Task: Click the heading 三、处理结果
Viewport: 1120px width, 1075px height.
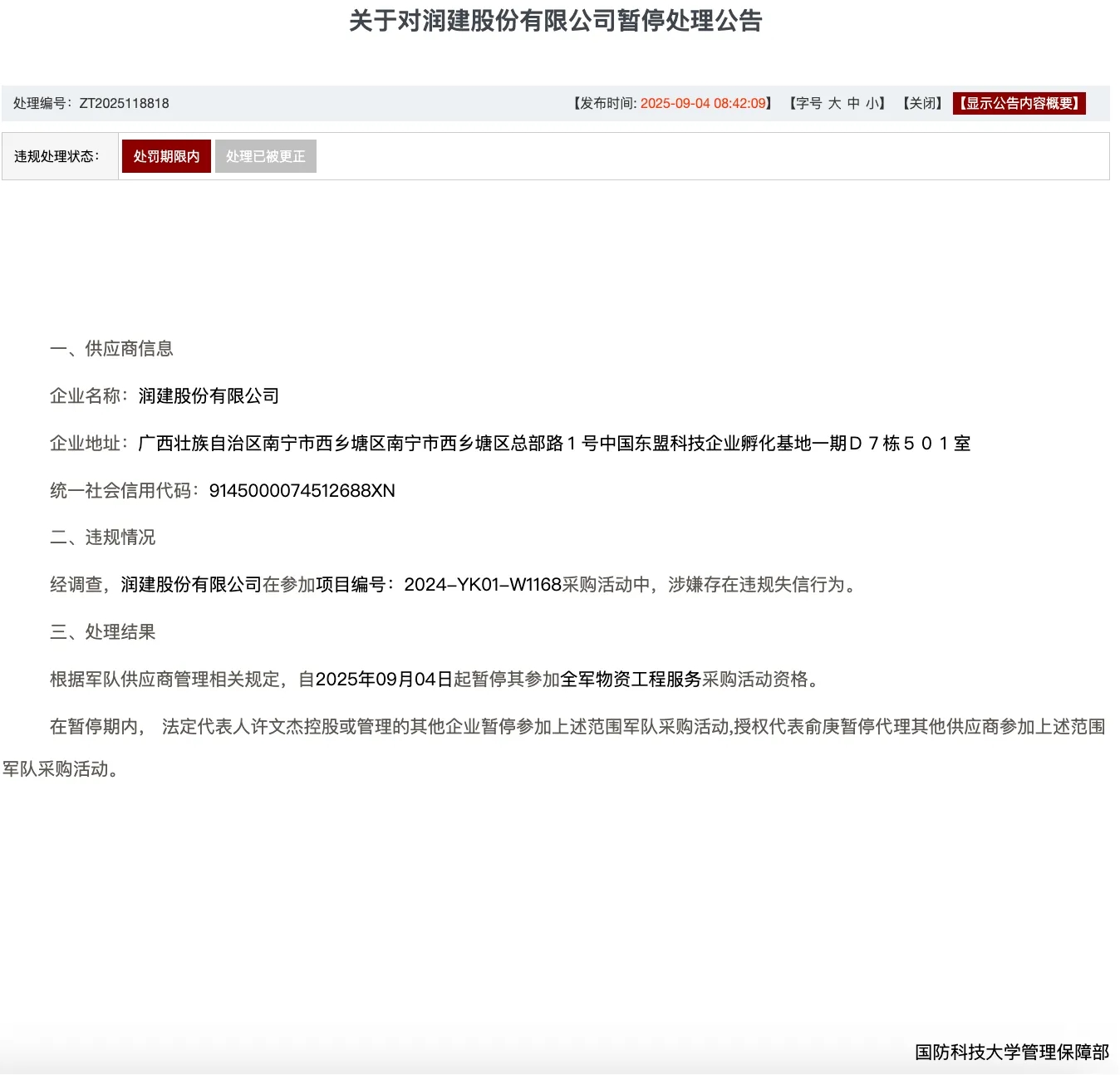Action: (103, 632)
